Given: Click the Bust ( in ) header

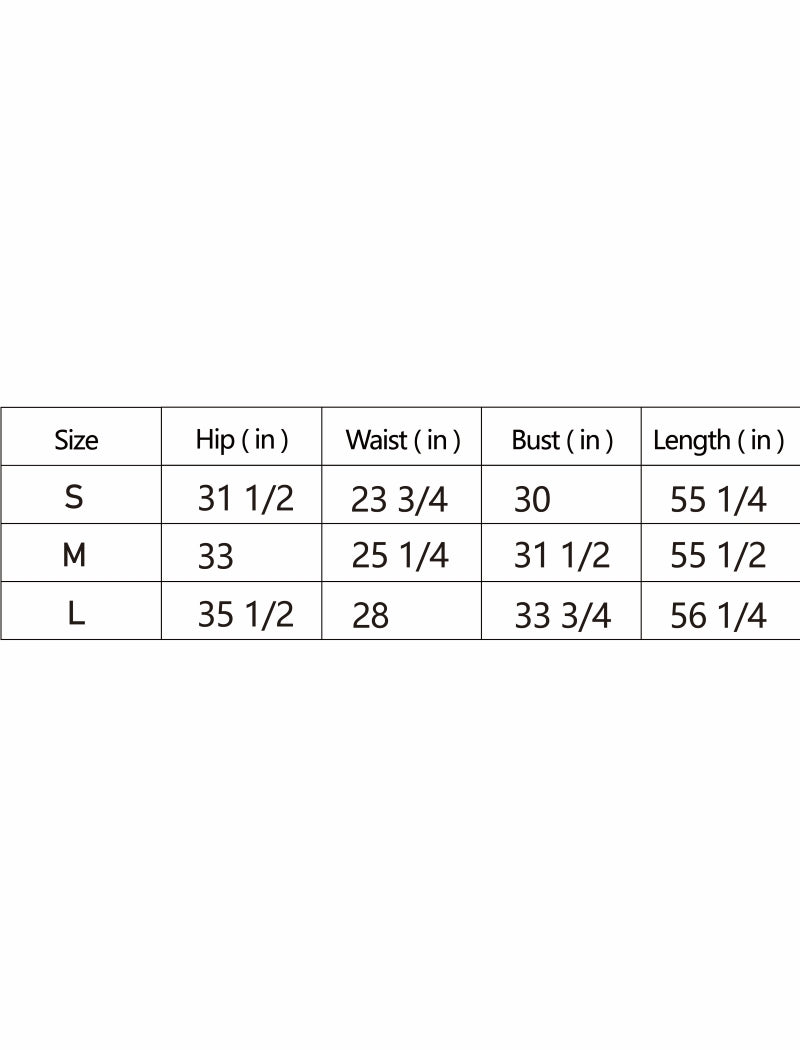Looking at the screenshot, I should click(x=562, y=440).
